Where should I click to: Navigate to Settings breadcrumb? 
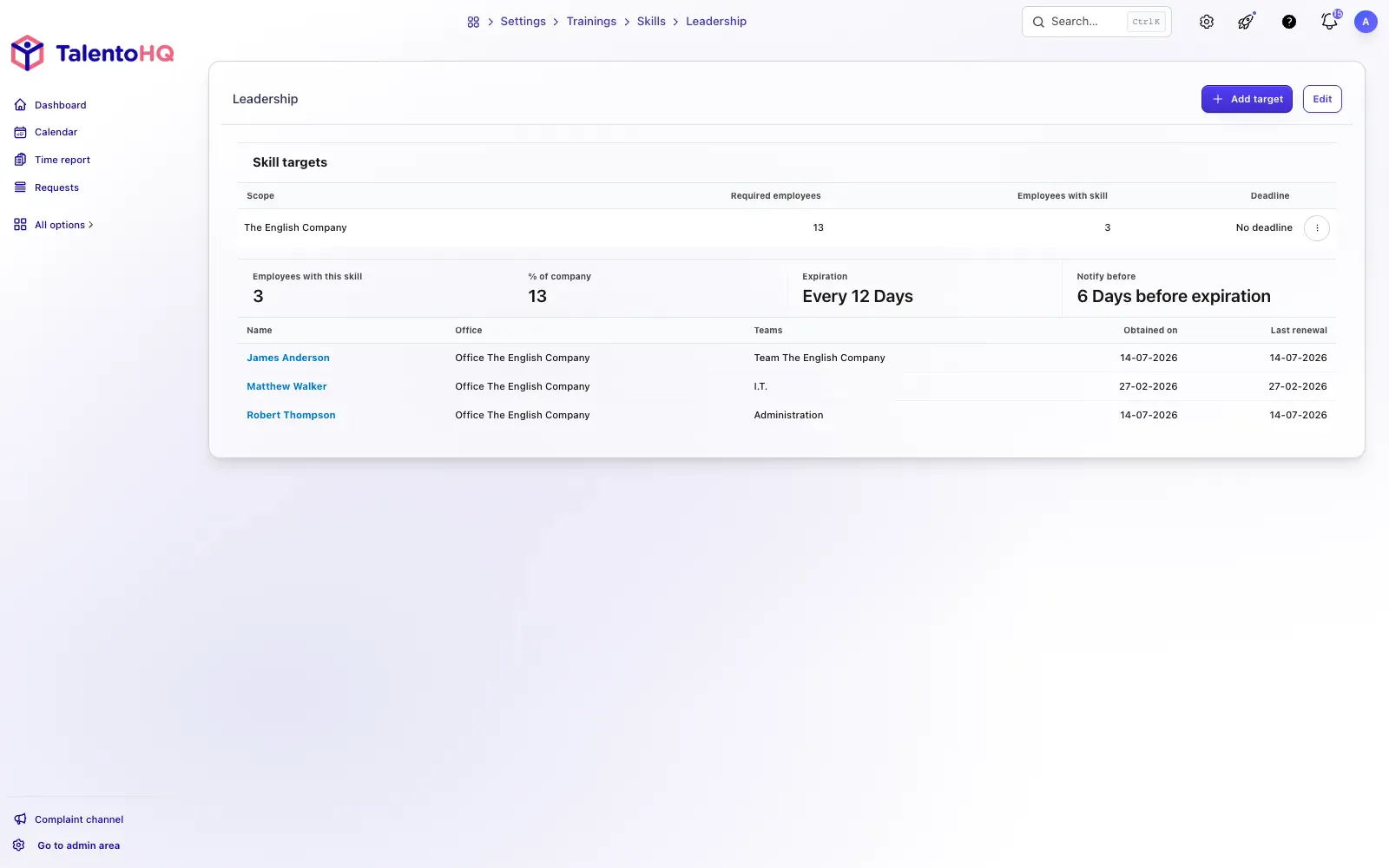pos(523,22)
